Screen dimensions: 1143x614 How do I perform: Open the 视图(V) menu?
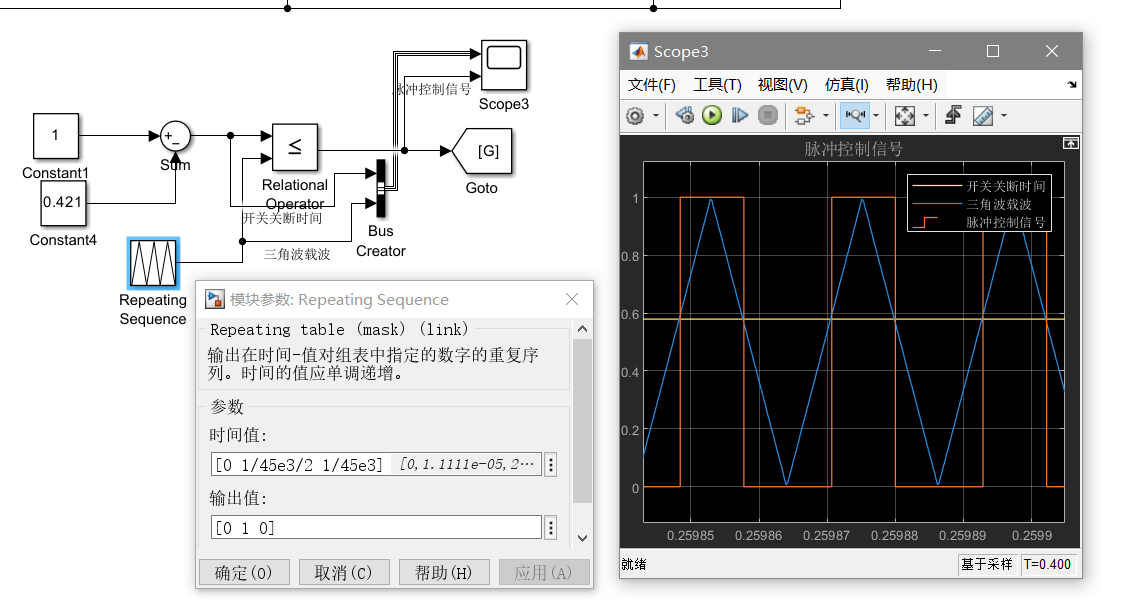click(782, 85)
